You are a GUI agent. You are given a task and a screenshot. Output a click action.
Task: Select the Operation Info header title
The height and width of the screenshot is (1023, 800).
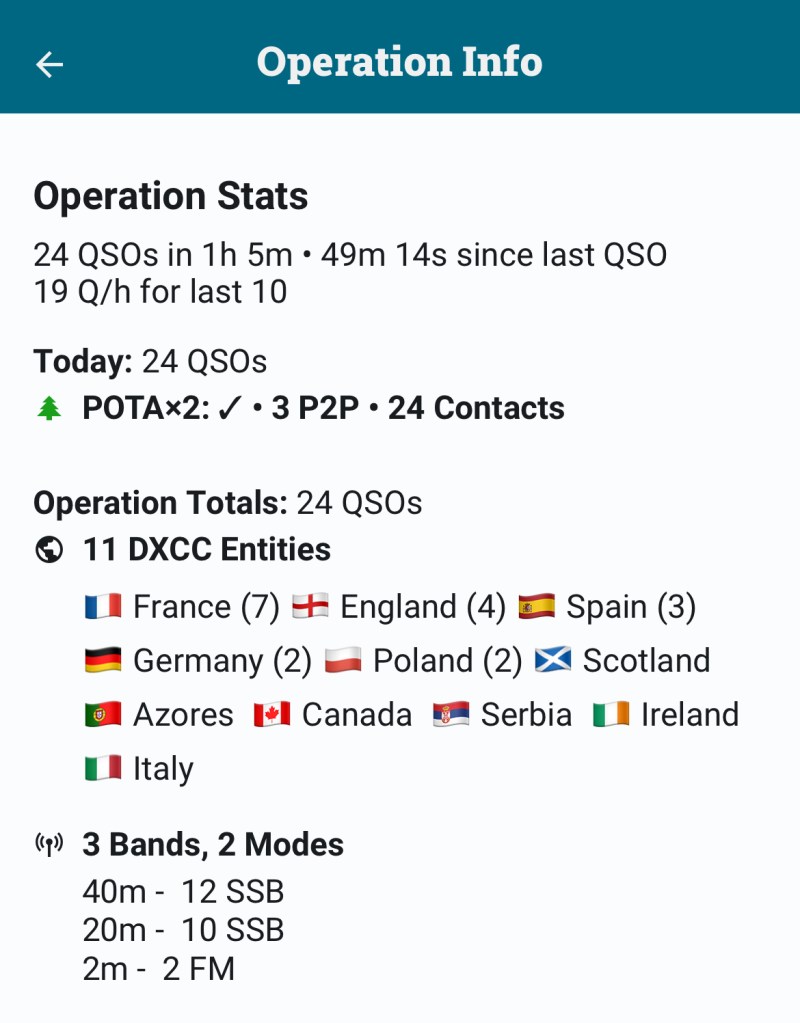pyautogui.click(x=399, y=62)
